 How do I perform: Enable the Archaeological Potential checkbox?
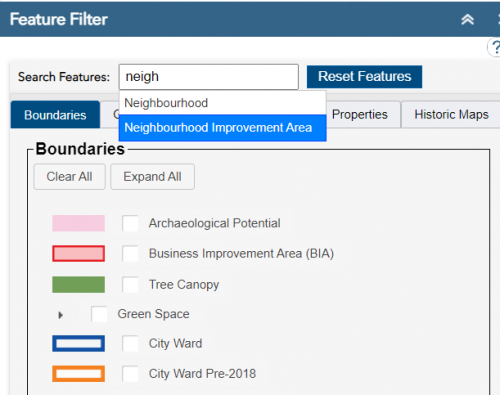coord(130,223)
